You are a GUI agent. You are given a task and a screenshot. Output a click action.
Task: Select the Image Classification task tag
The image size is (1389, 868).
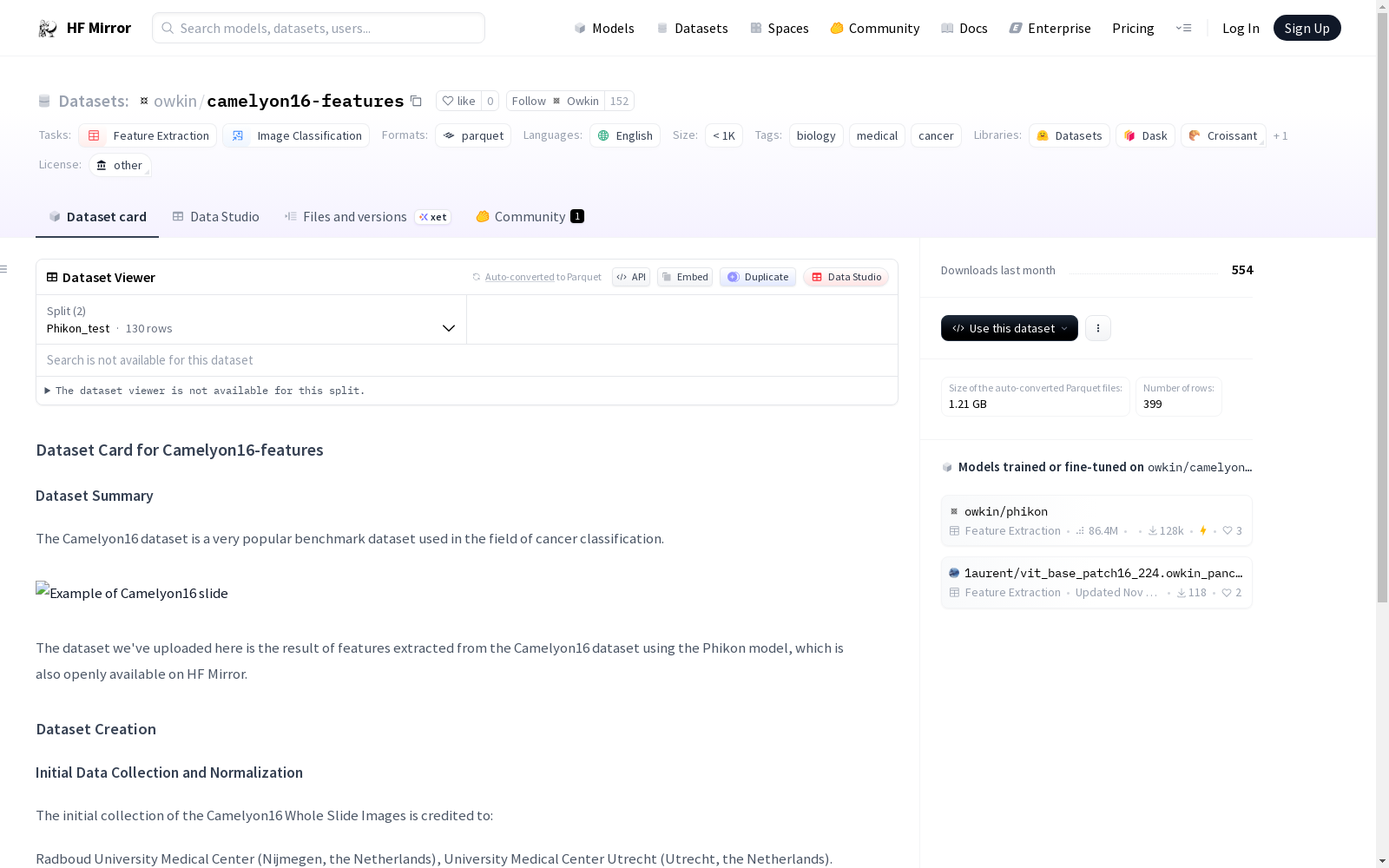[x=296, y=135]
